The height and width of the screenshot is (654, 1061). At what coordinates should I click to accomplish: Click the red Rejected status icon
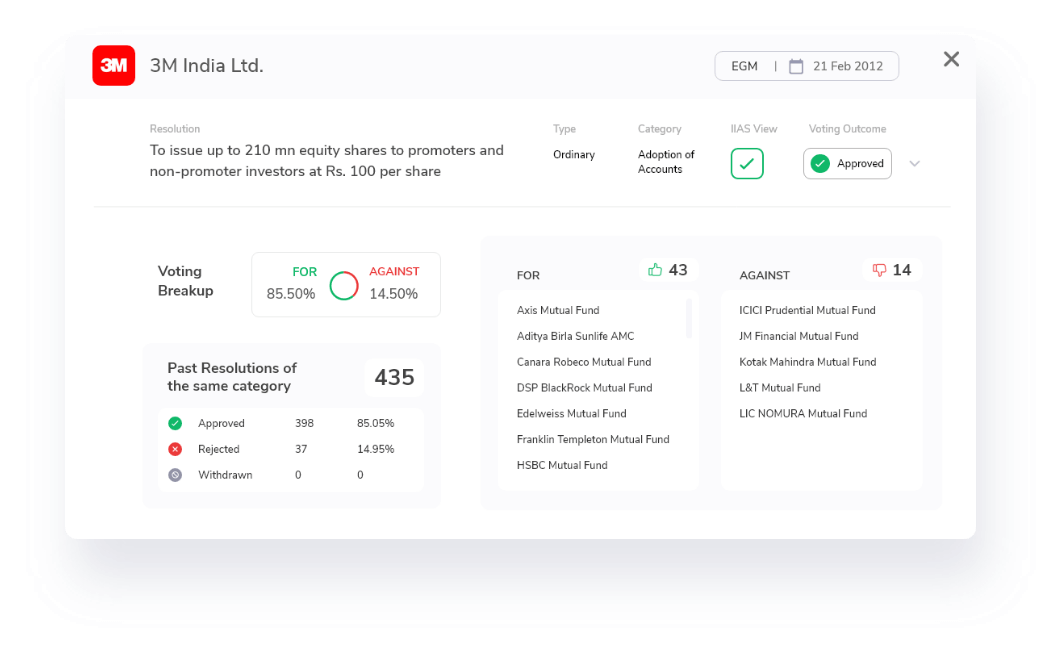tap(175, 450)
